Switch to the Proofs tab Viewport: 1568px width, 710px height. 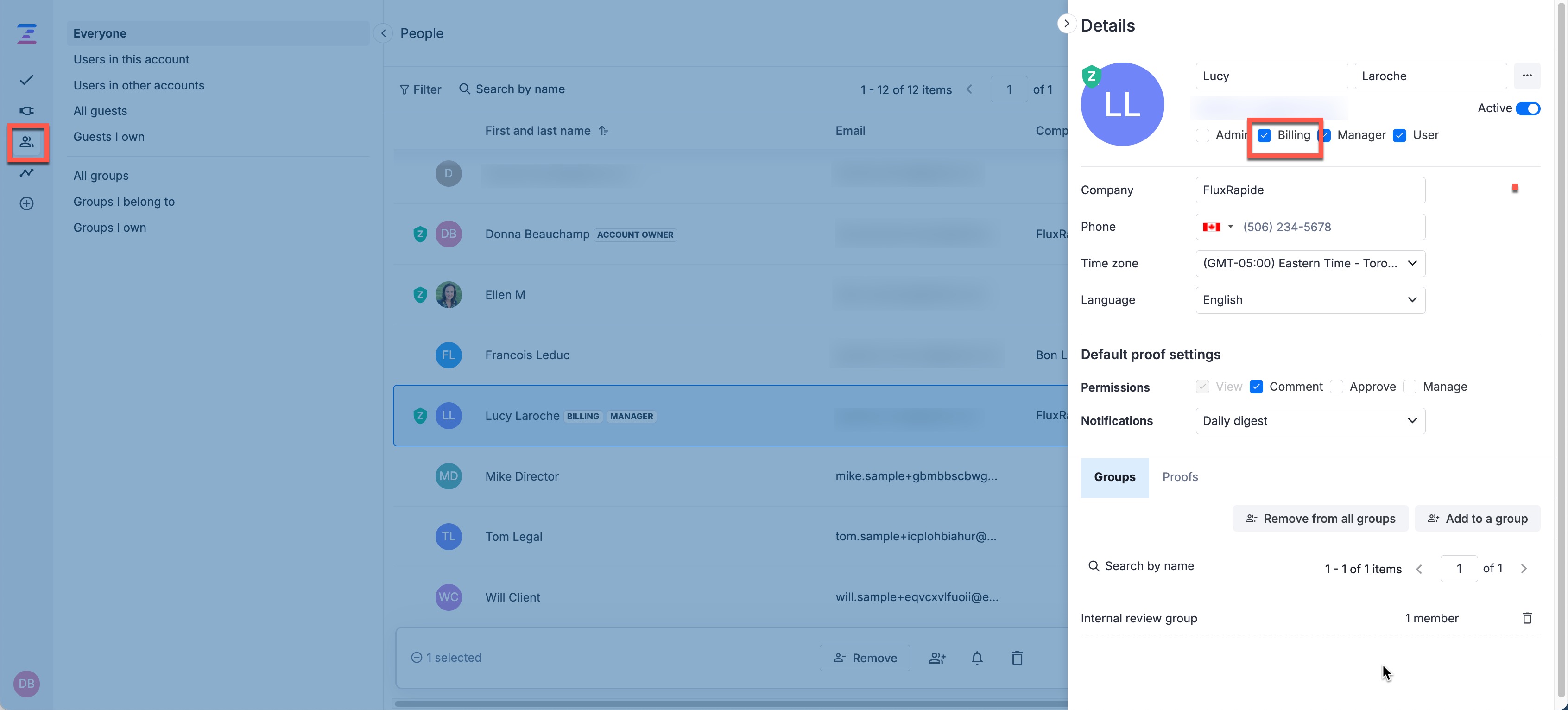pyautogui.click(x=1180, y=477)
